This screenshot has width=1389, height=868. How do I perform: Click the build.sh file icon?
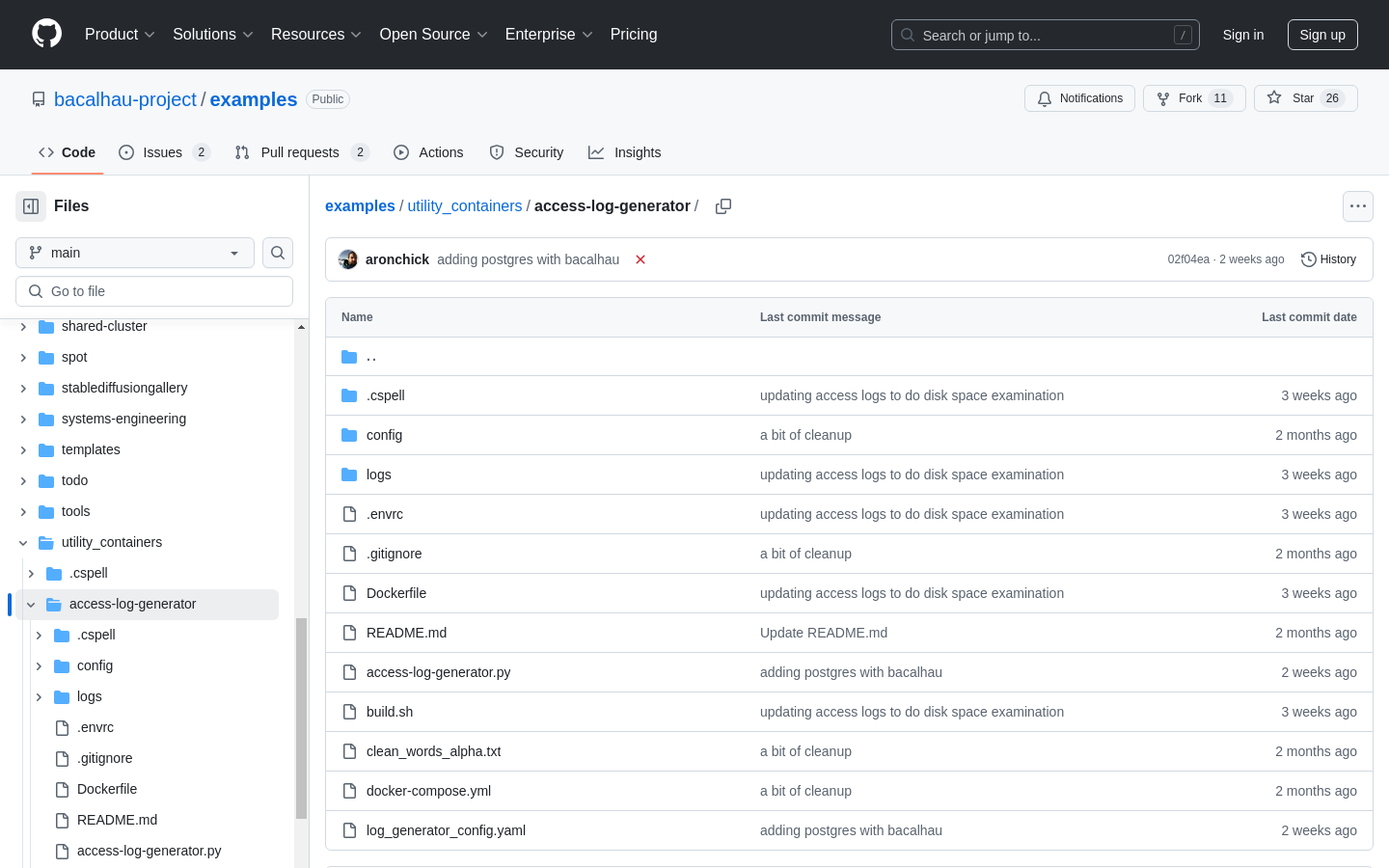pyautogui.click(x=349, y=712)
